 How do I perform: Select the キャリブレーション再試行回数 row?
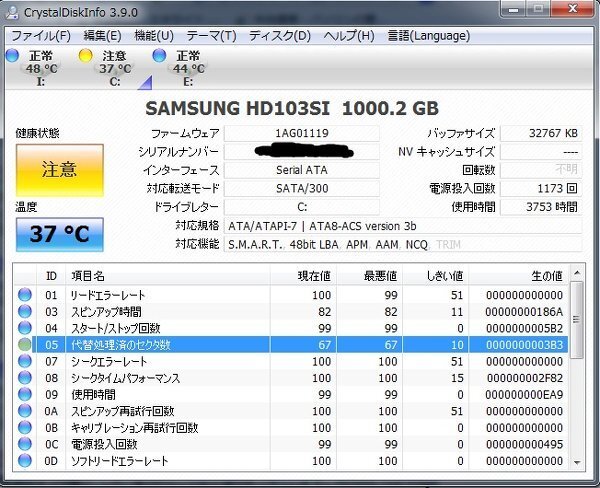coord(291,428)
